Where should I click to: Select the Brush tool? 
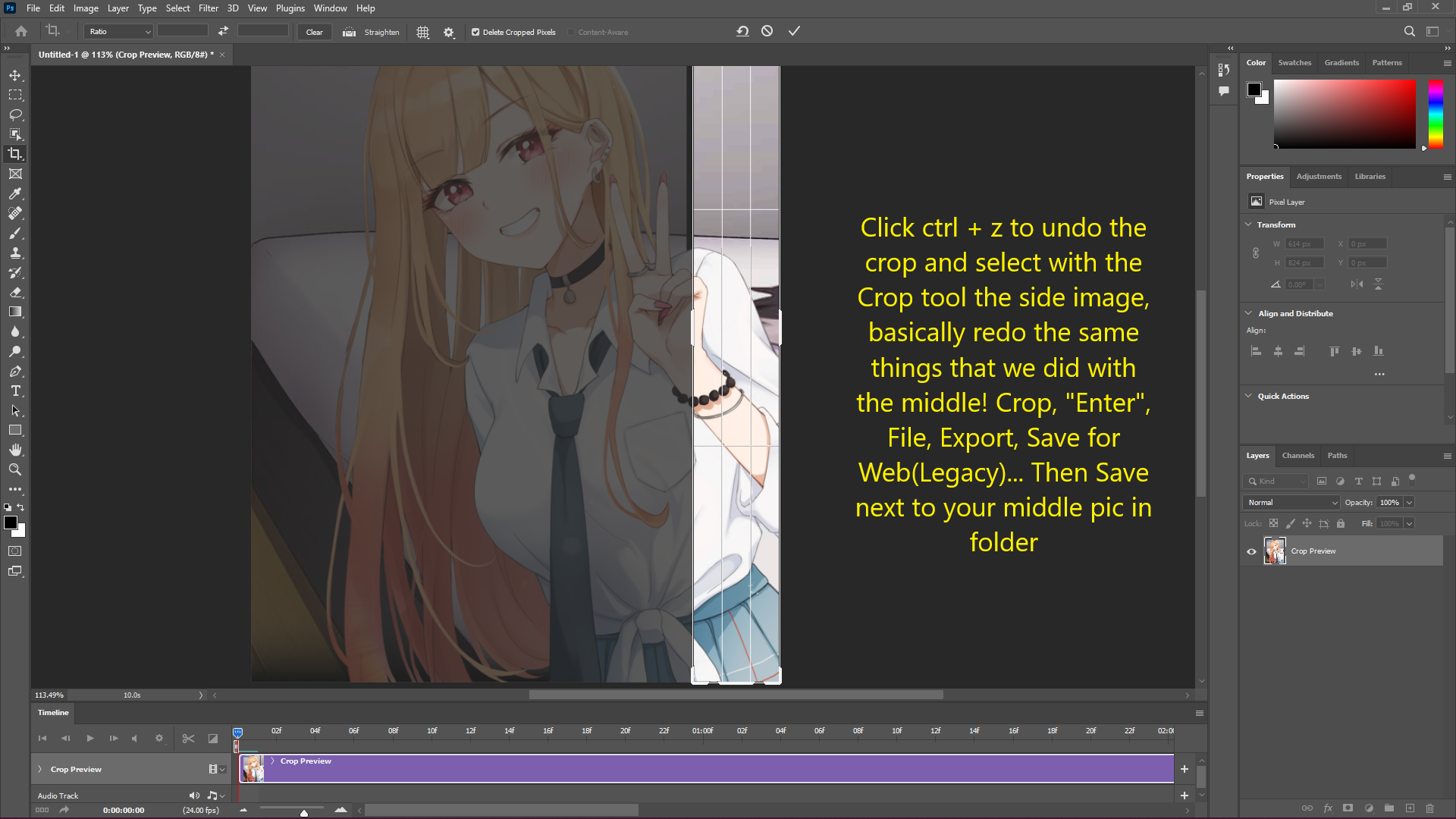point(15,233)
